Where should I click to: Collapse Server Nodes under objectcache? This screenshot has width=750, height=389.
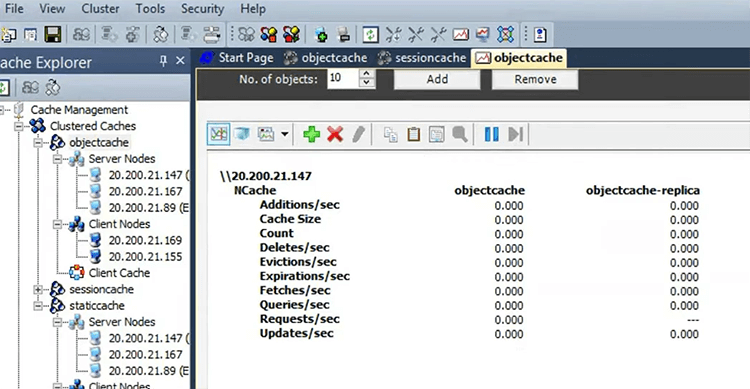click(x=57, y=159)
